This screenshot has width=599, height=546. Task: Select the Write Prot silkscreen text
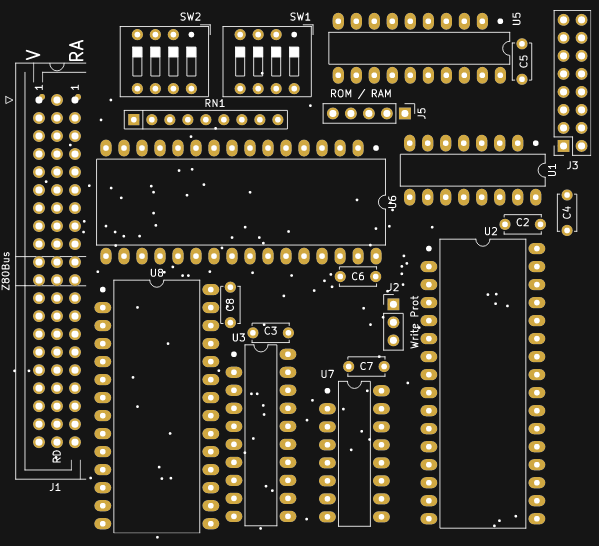click(x=414, y=322)
